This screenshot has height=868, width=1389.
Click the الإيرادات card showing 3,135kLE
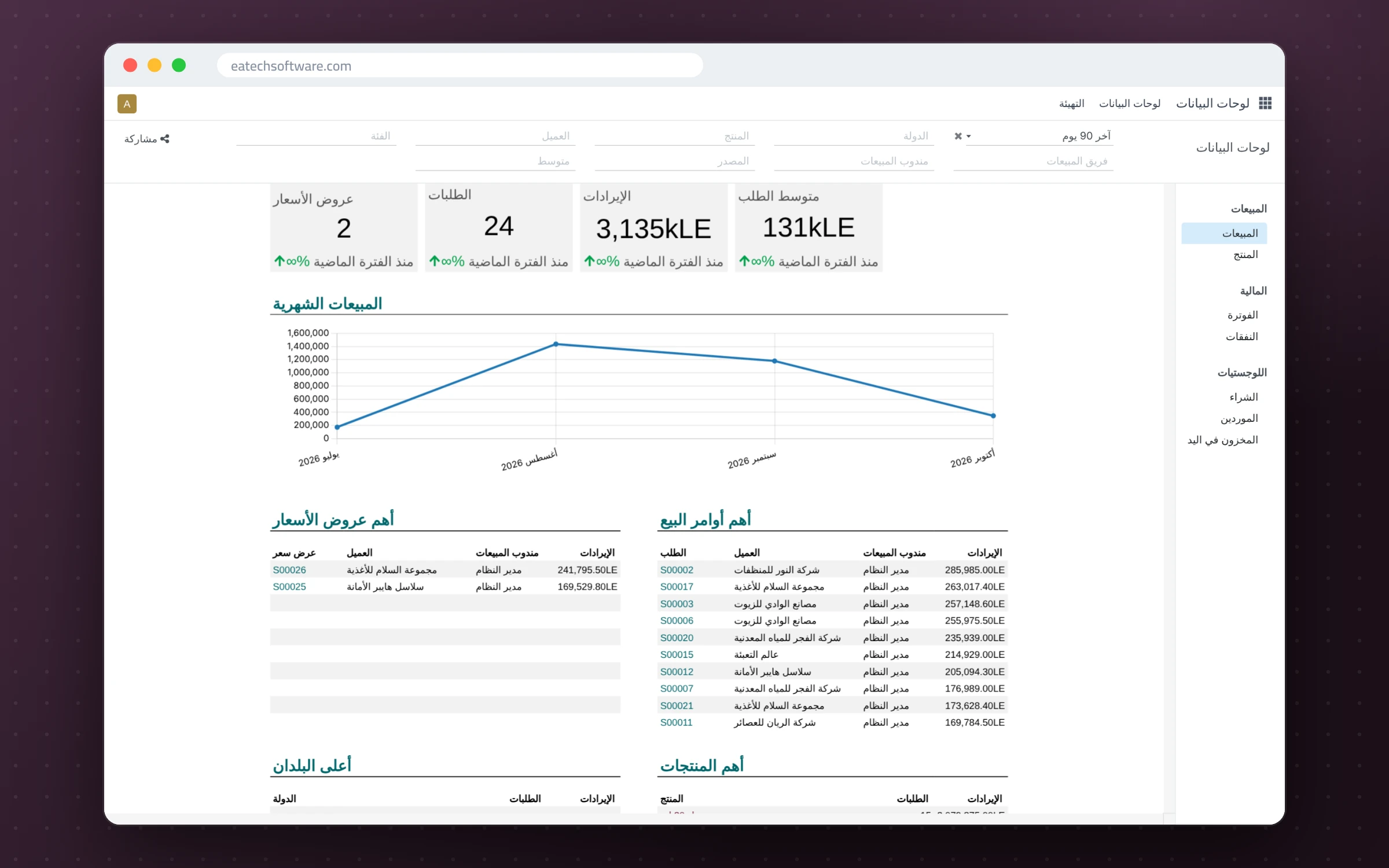click(x=654, y=228)
